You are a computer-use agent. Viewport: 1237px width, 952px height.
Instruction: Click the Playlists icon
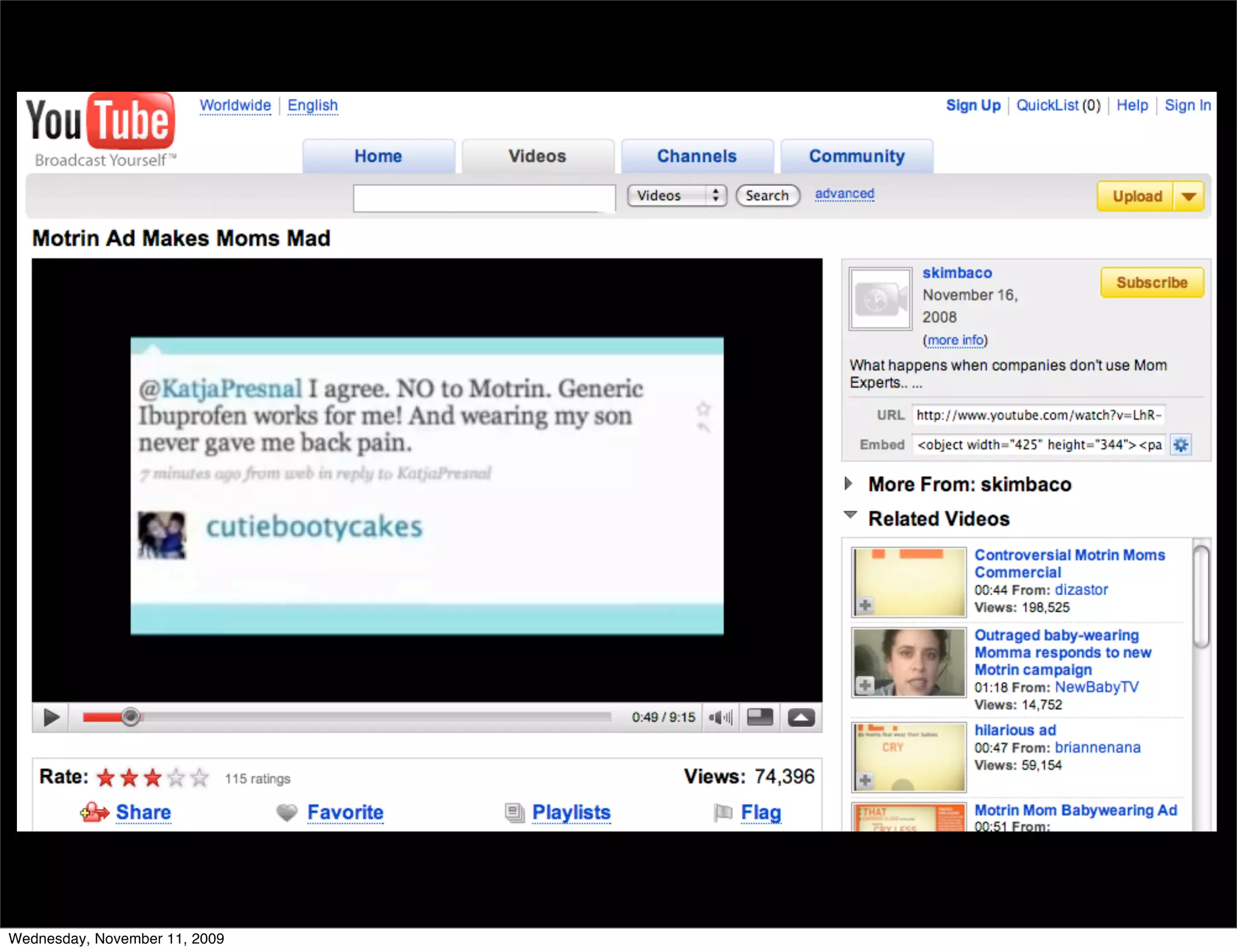pyautogui.click(x=515, y=813)
